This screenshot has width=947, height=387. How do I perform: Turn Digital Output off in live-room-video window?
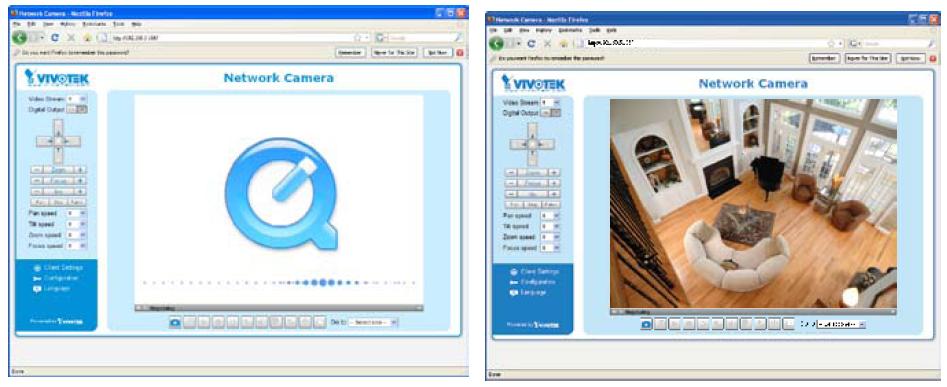coord(556,113)
